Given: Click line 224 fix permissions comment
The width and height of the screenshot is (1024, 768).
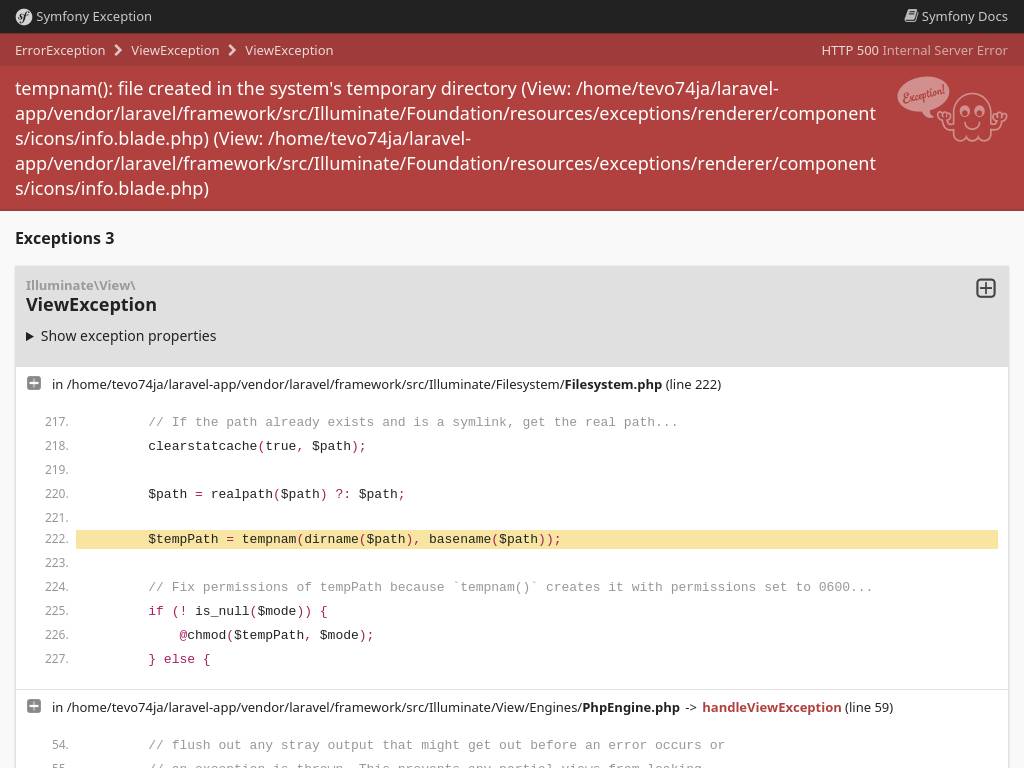Looking at the screenshot, I should coord(510,587).
